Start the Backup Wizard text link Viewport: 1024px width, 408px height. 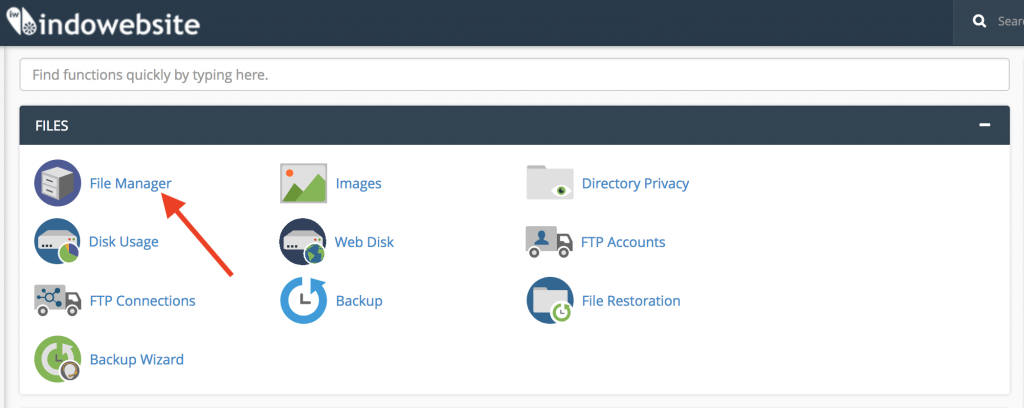click(136, 359)
